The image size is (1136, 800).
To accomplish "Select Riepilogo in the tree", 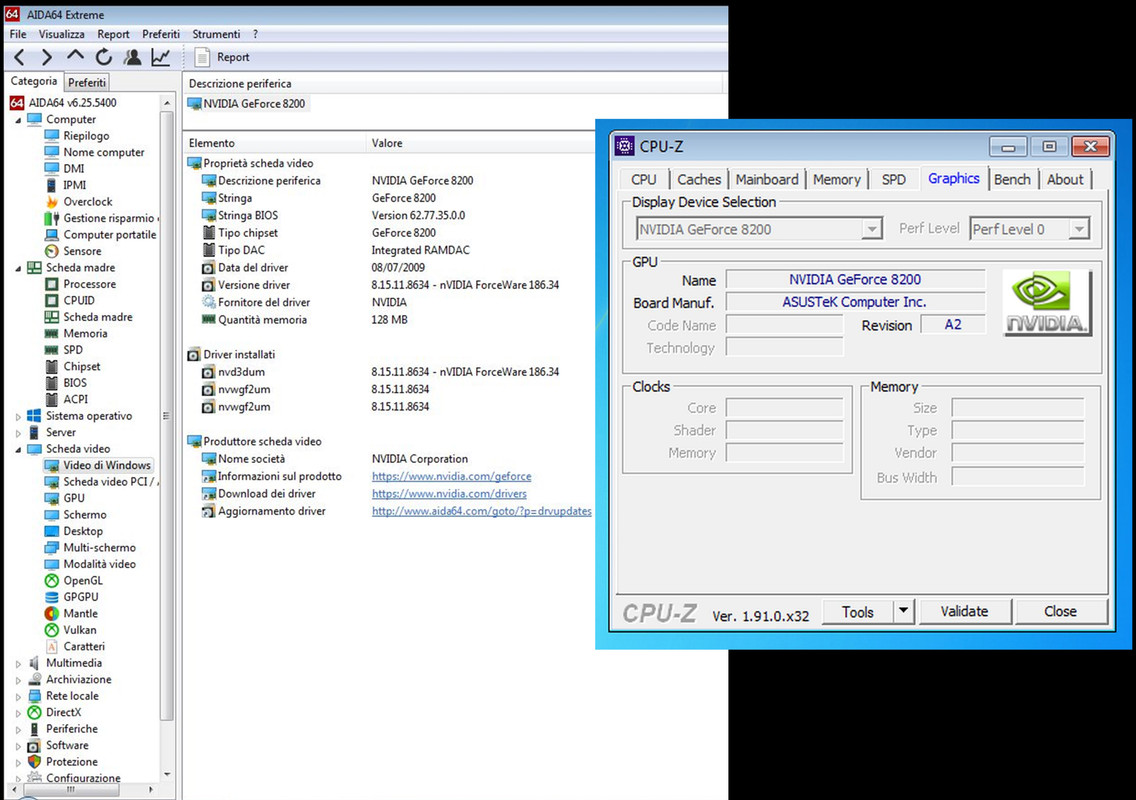I will (86, 136).
